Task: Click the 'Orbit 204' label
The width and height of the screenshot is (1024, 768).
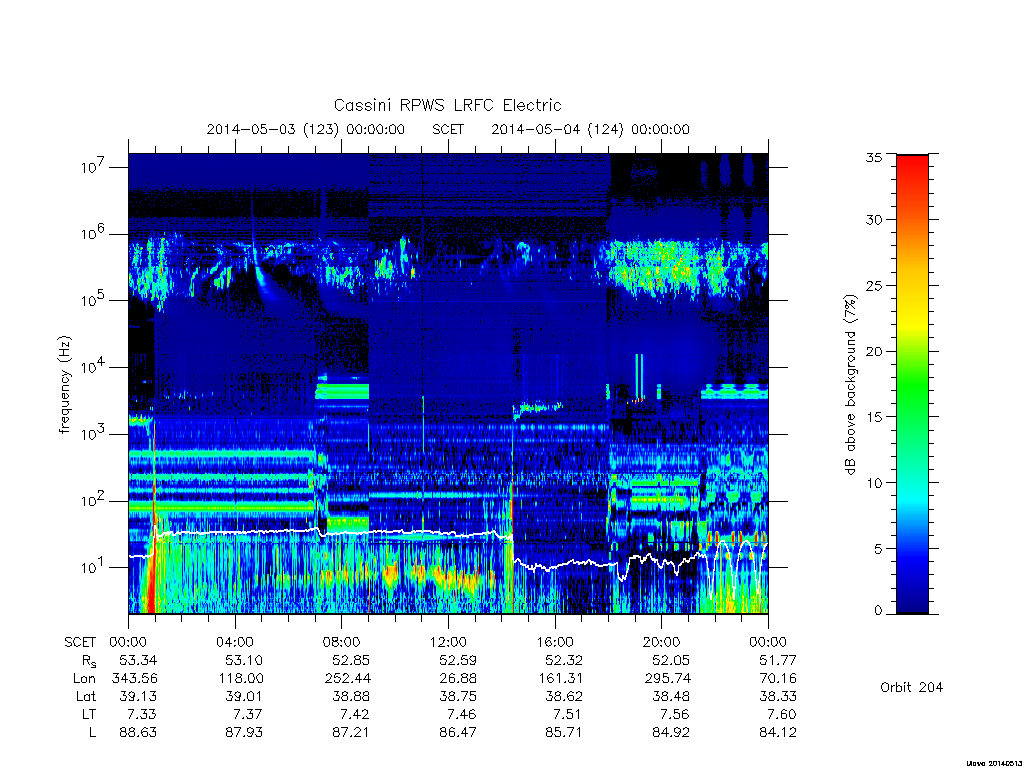Action: [912, 687]
